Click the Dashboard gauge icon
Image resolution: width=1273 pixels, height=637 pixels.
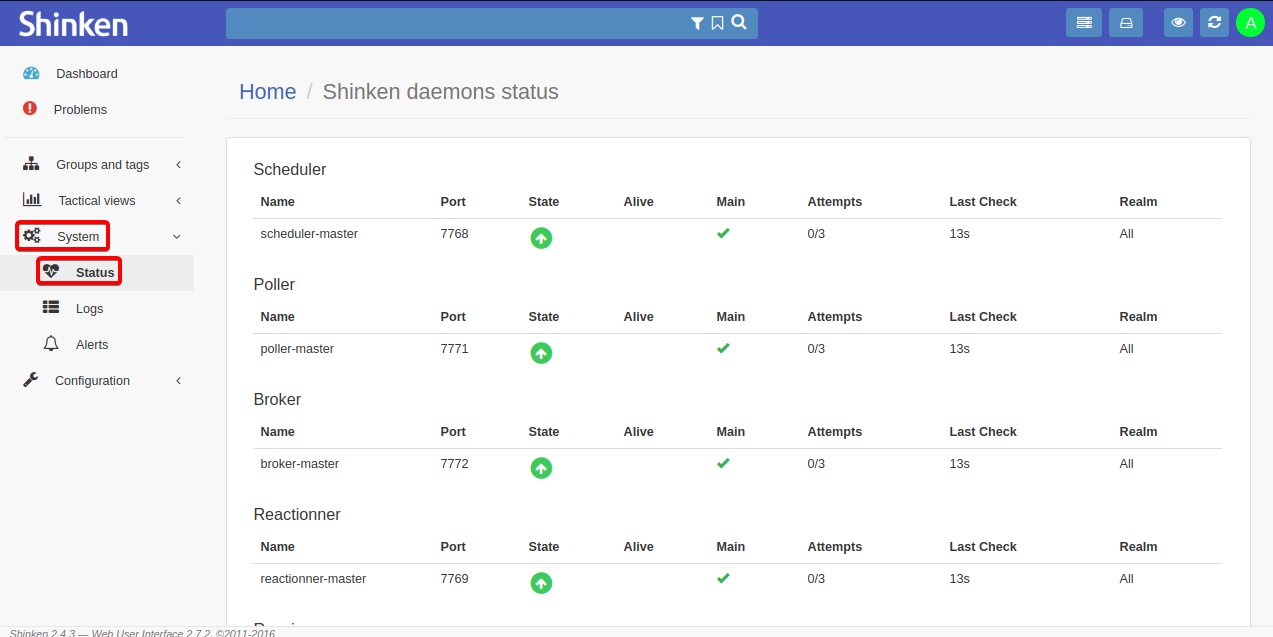click(x=31, y=73)
